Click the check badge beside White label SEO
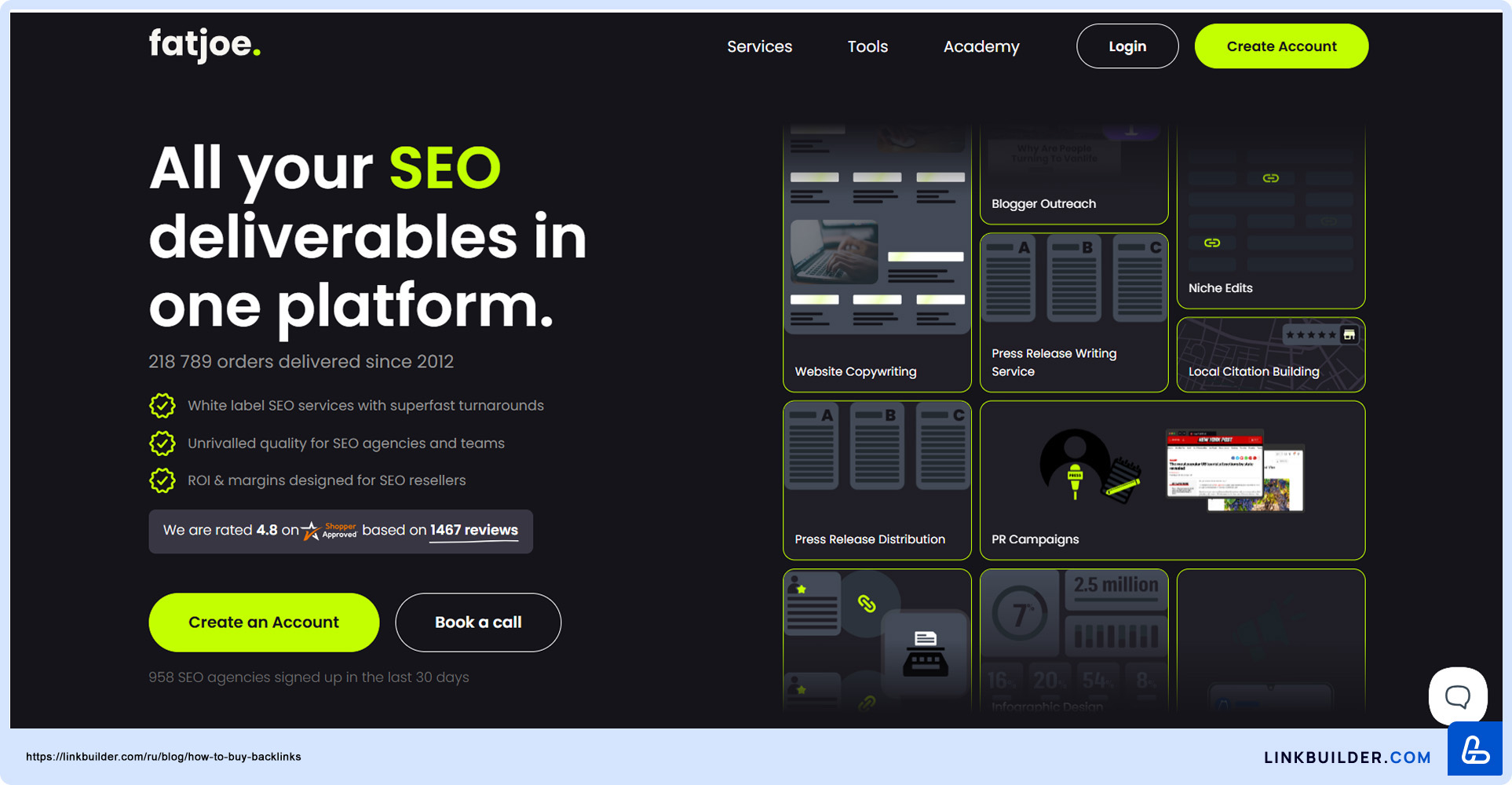The width and height of the screenshot is (1512, 785). [163, 406]
